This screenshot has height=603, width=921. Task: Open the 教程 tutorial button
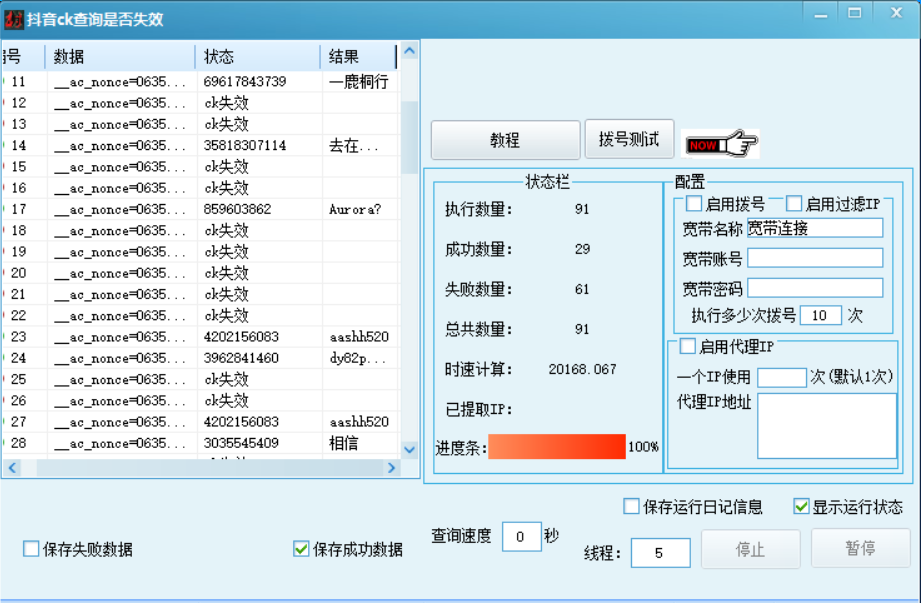point(505,141)
